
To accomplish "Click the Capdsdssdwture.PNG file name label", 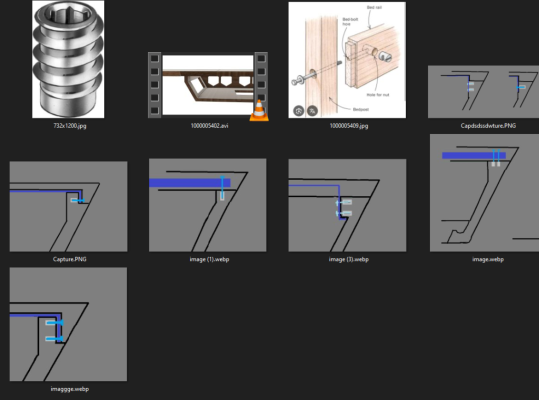I will pyautogui.click(x=488, y=126).
